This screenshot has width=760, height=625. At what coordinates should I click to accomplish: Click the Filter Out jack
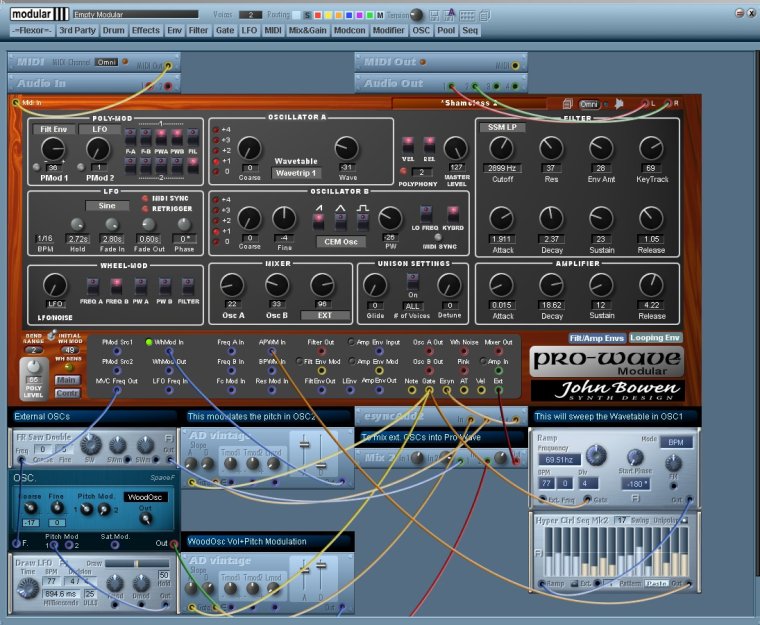coord(321,351)
